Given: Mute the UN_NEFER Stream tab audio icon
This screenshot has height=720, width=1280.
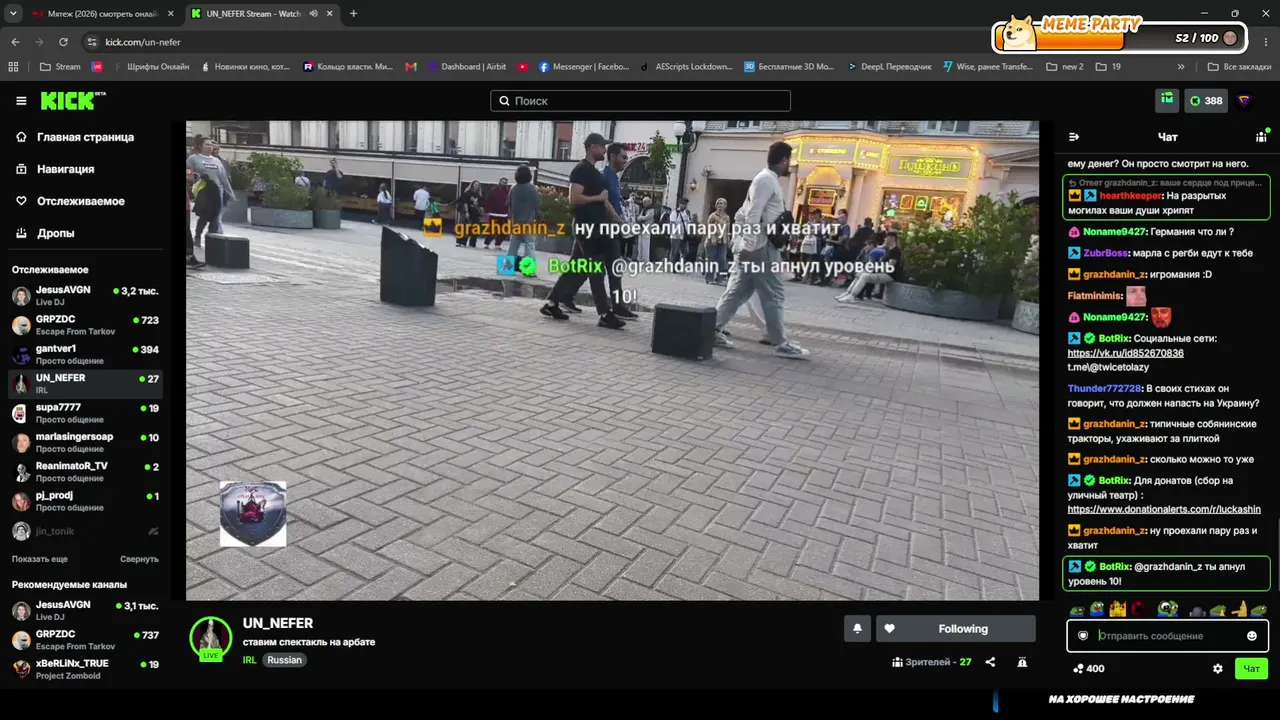Looking at the screenshot, I should point(314,14).
